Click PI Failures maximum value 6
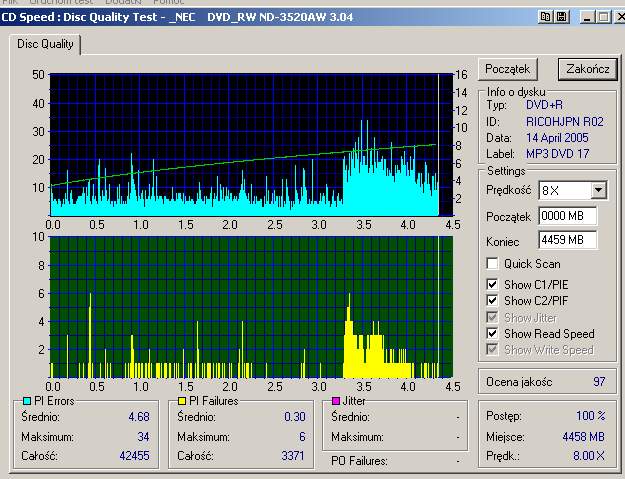Viewport: 625px width, 479px height. (302, 437)
